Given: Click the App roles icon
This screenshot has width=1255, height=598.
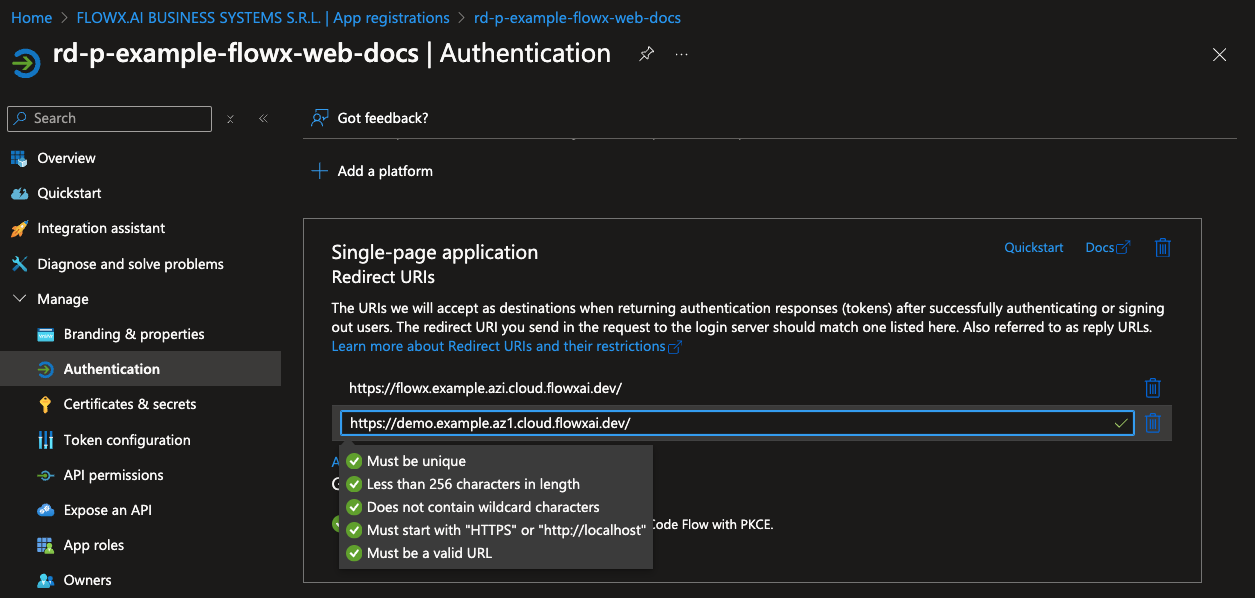Looking at the screenshot, I should pos(45,545).
